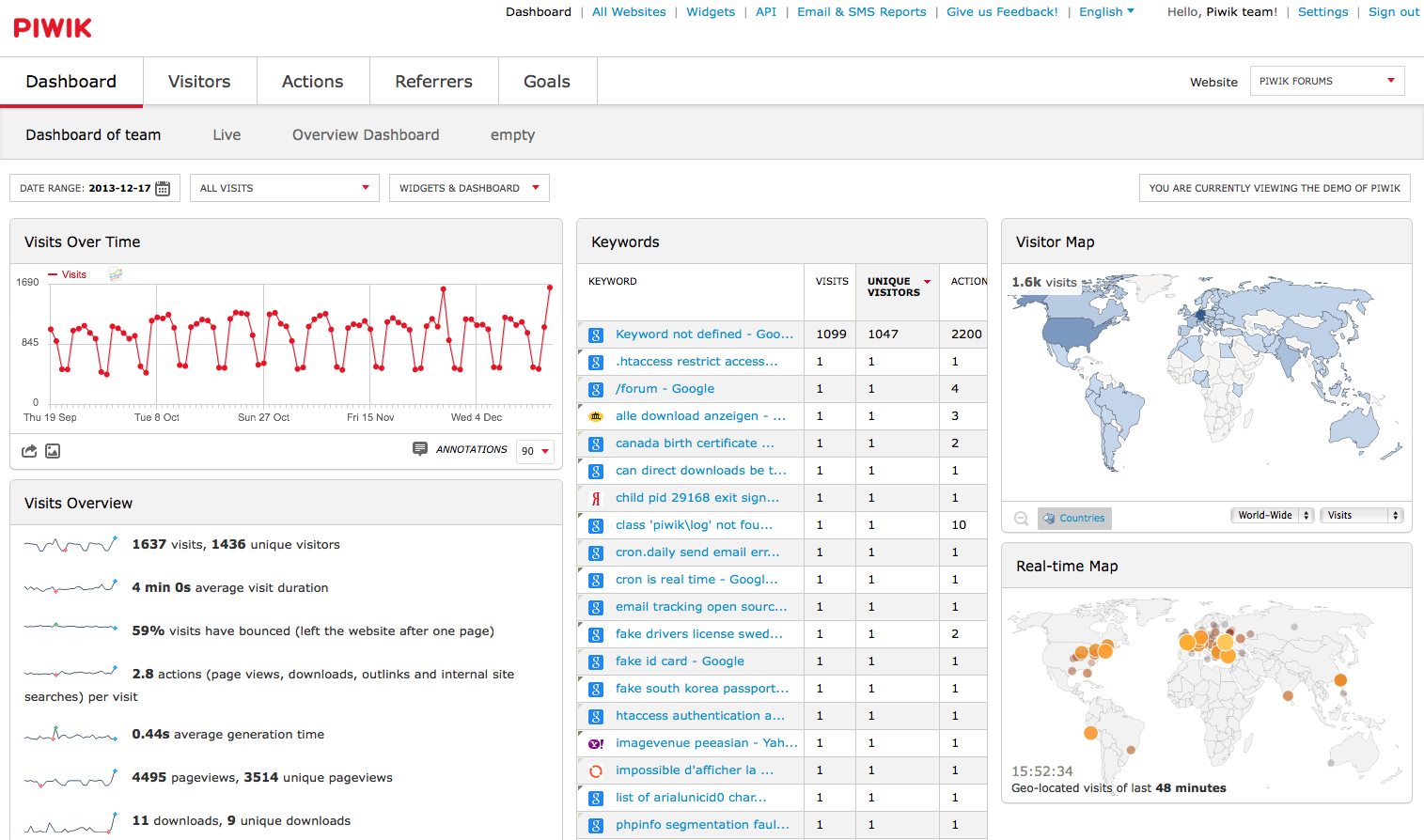This screenshot has height=840, width=1424.
Task: Click the Annotations speech bubble icon
Action: [x=420, y=449]
